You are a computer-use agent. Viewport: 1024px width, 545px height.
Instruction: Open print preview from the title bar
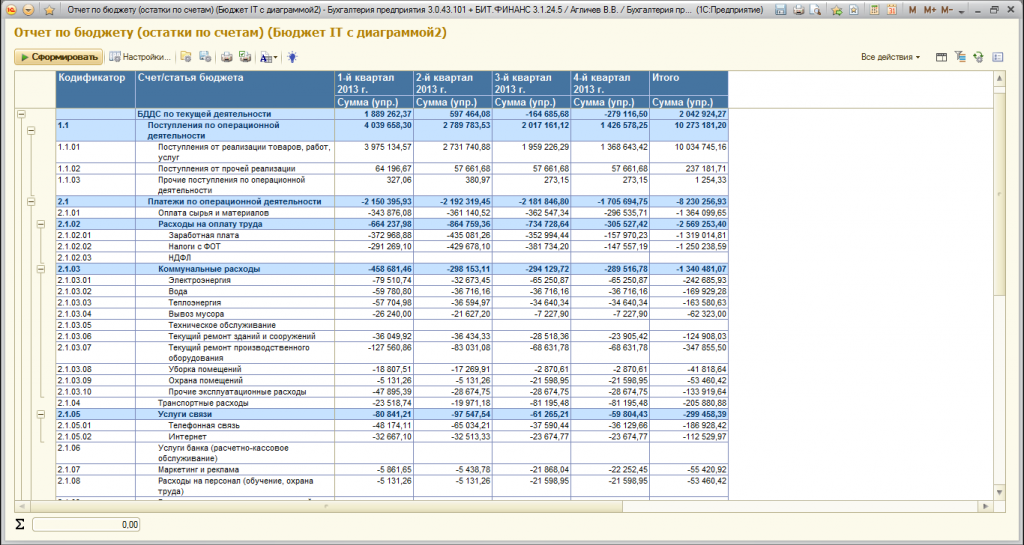coord(815,9)
